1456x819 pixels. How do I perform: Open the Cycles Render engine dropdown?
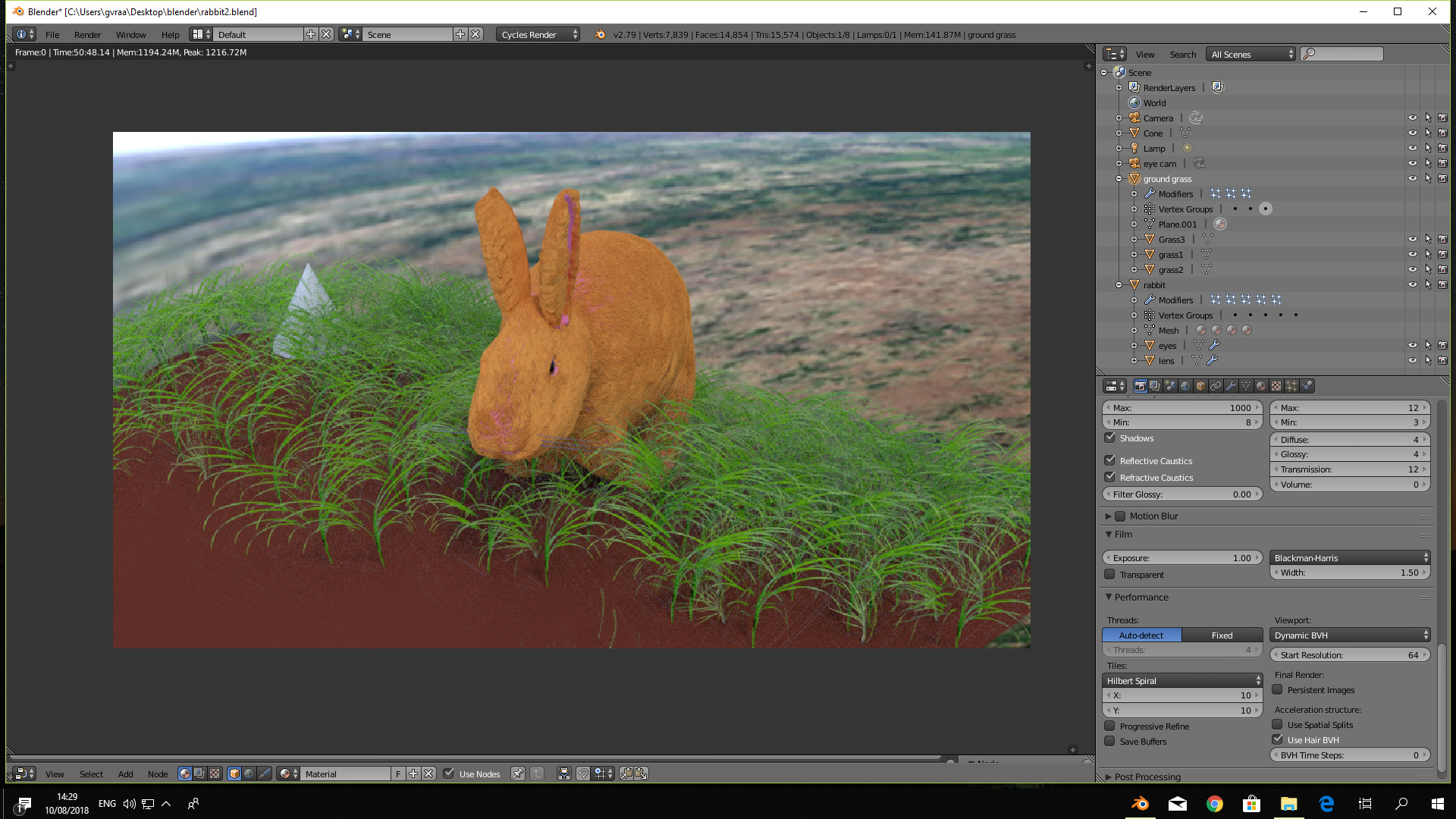(x=538, y=34)
